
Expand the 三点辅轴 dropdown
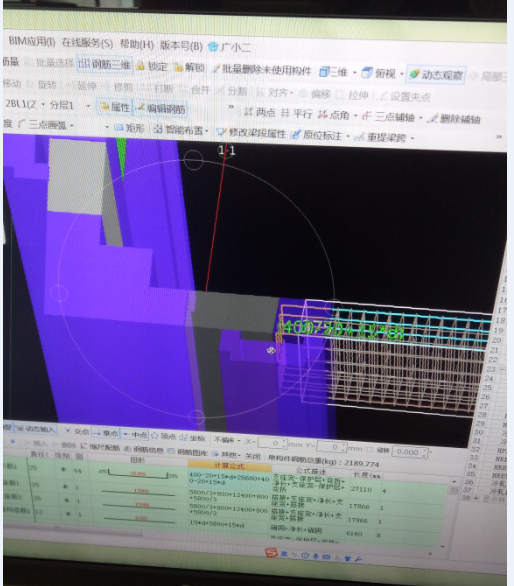[421, 118]
